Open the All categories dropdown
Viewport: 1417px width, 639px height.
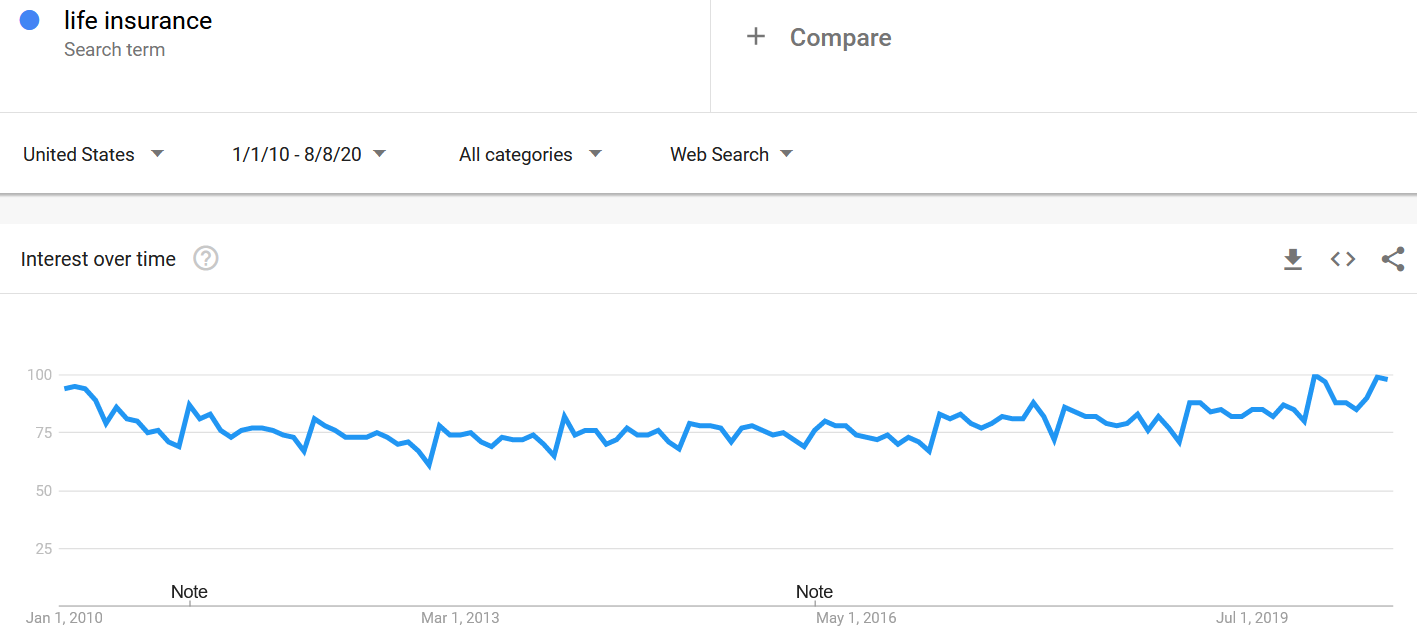530,154
